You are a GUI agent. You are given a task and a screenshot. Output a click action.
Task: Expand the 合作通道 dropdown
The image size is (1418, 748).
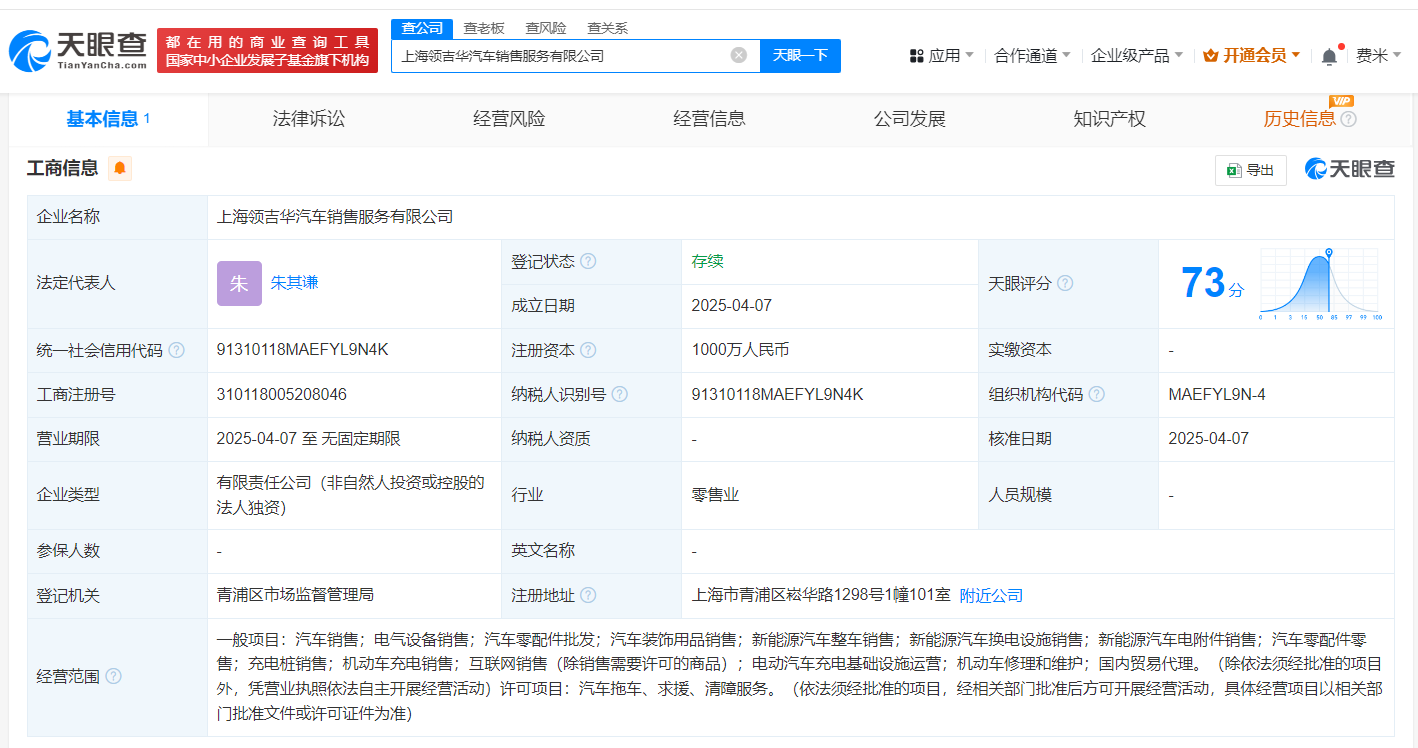[1032, 56]
